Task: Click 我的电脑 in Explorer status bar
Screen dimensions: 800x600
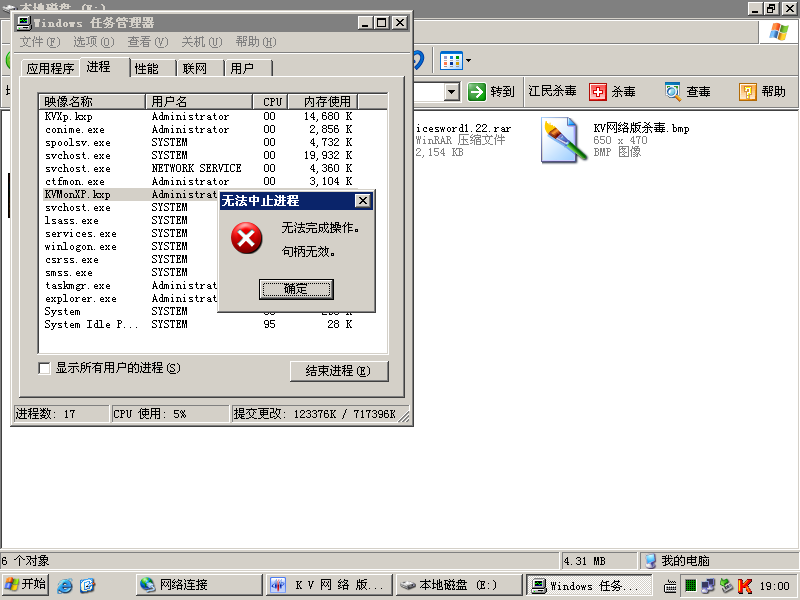Action: [685, 561]
